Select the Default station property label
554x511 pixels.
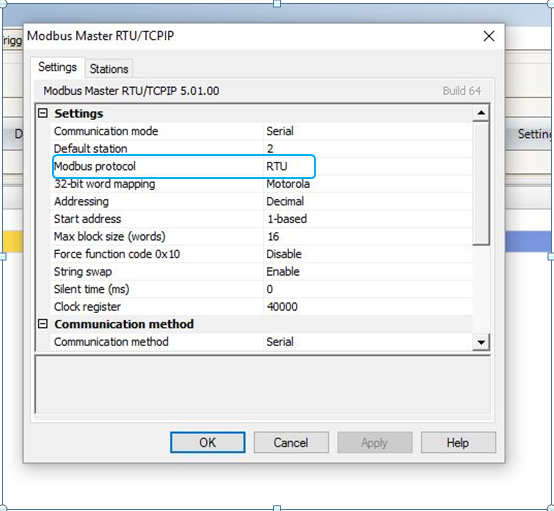[x=90, y=149]
